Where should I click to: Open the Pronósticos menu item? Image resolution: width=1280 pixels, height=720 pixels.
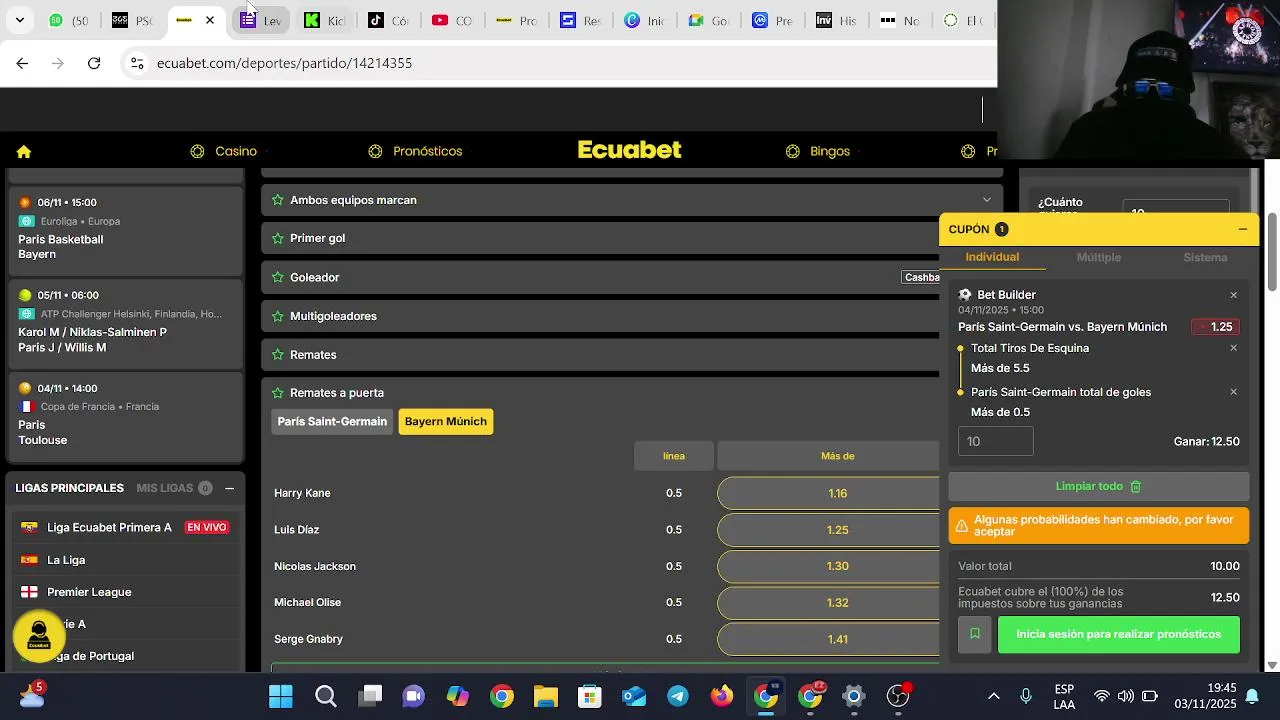(x=415, y=151)
